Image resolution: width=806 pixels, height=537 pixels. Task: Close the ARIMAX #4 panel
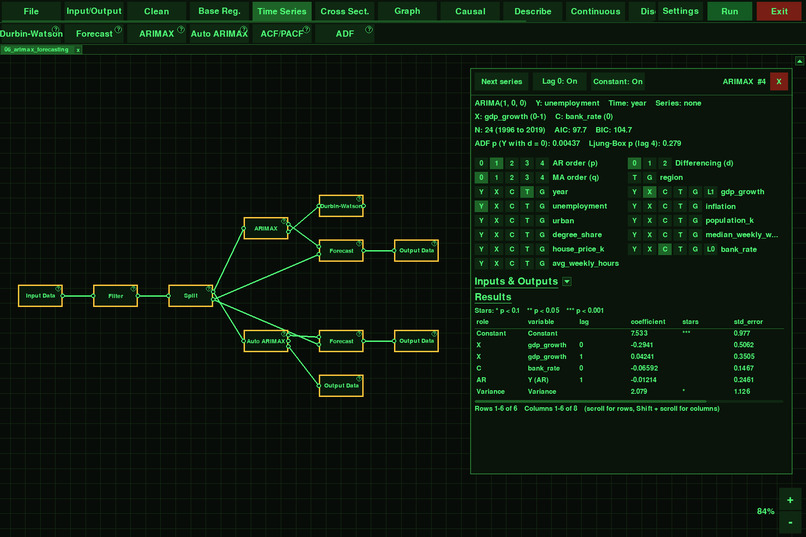pyautogui.click(x=779, y=81)
